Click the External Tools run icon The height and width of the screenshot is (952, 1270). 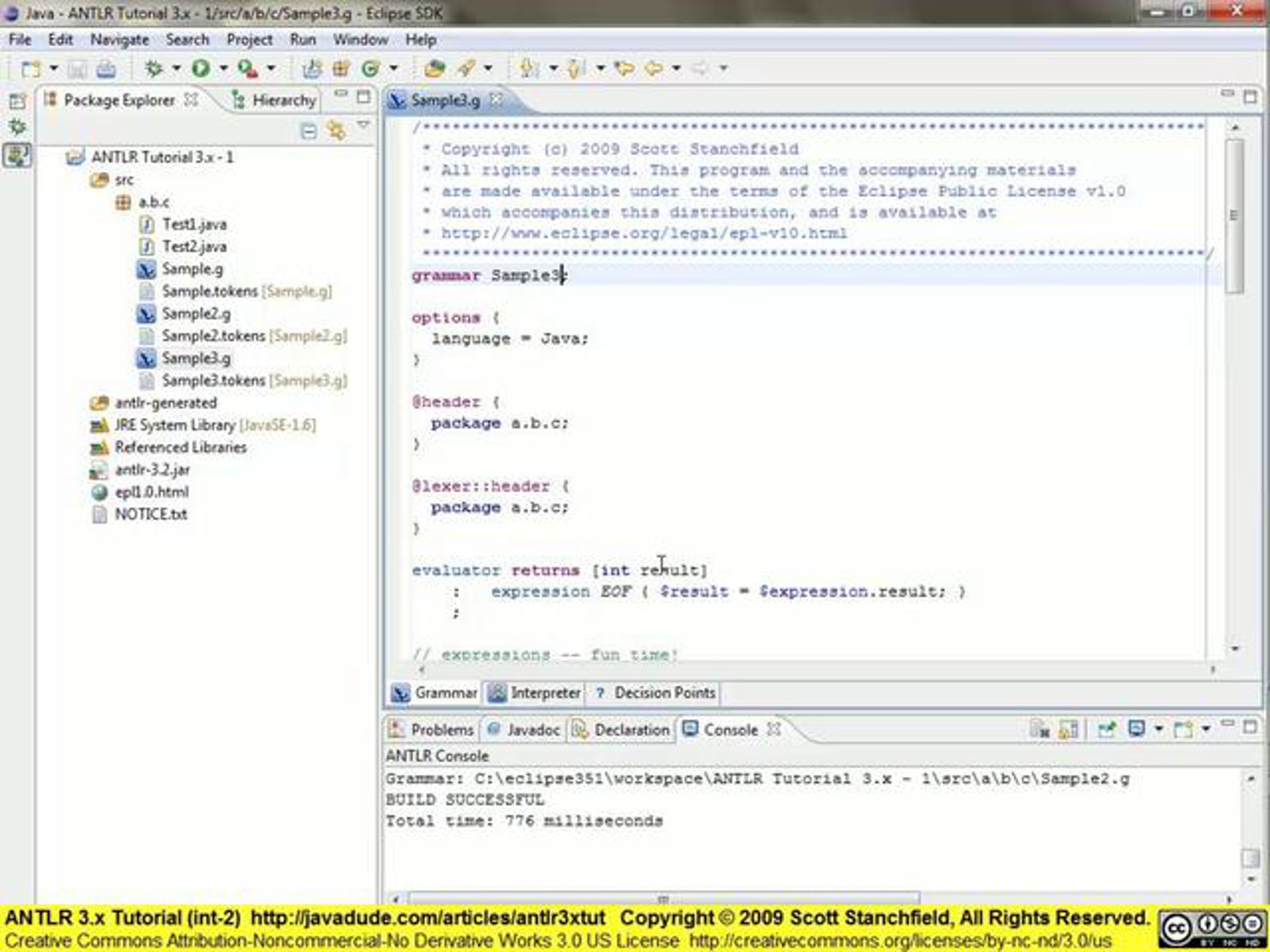coord(248,68)
